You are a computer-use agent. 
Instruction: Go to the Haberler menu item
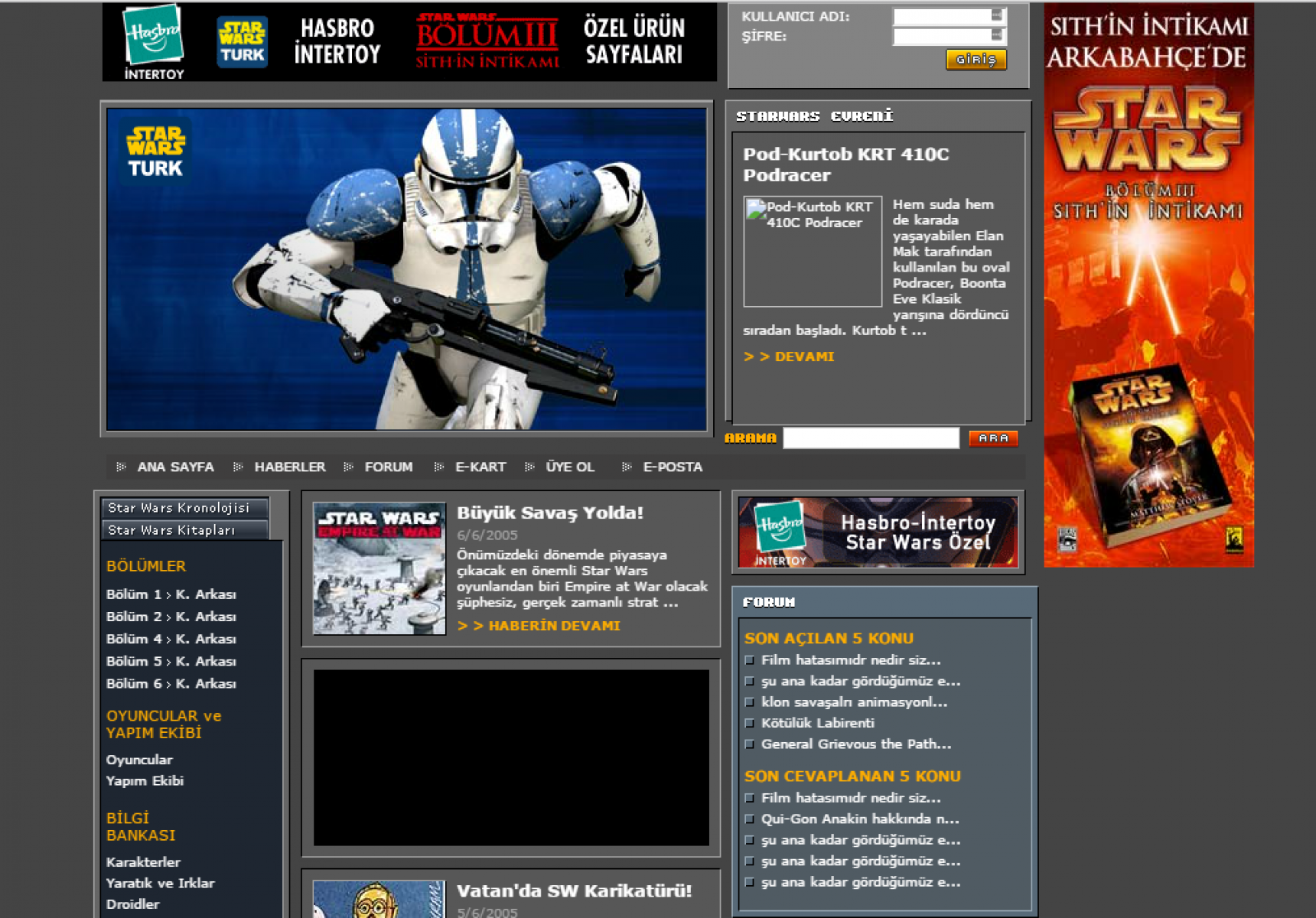[x=289, y=467]
